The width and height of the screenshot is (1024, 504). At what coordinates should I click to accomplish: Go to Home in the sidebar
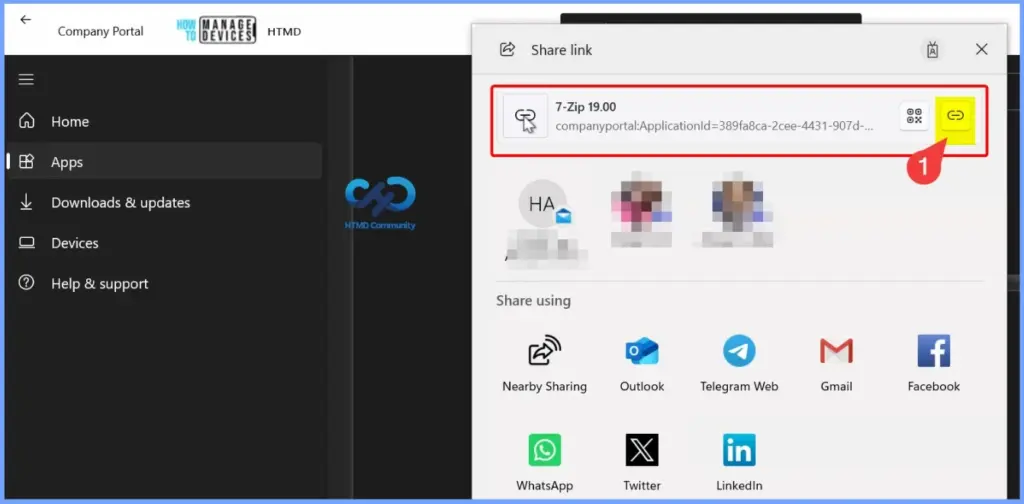tap(164, 121)
